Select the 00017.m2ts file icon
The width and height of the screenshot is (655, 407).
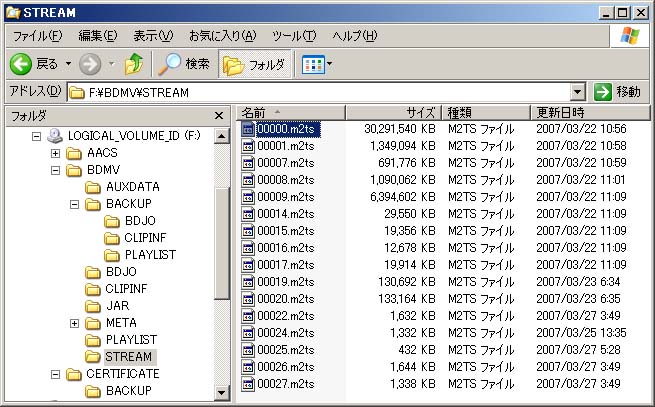[x=248, y=265]
